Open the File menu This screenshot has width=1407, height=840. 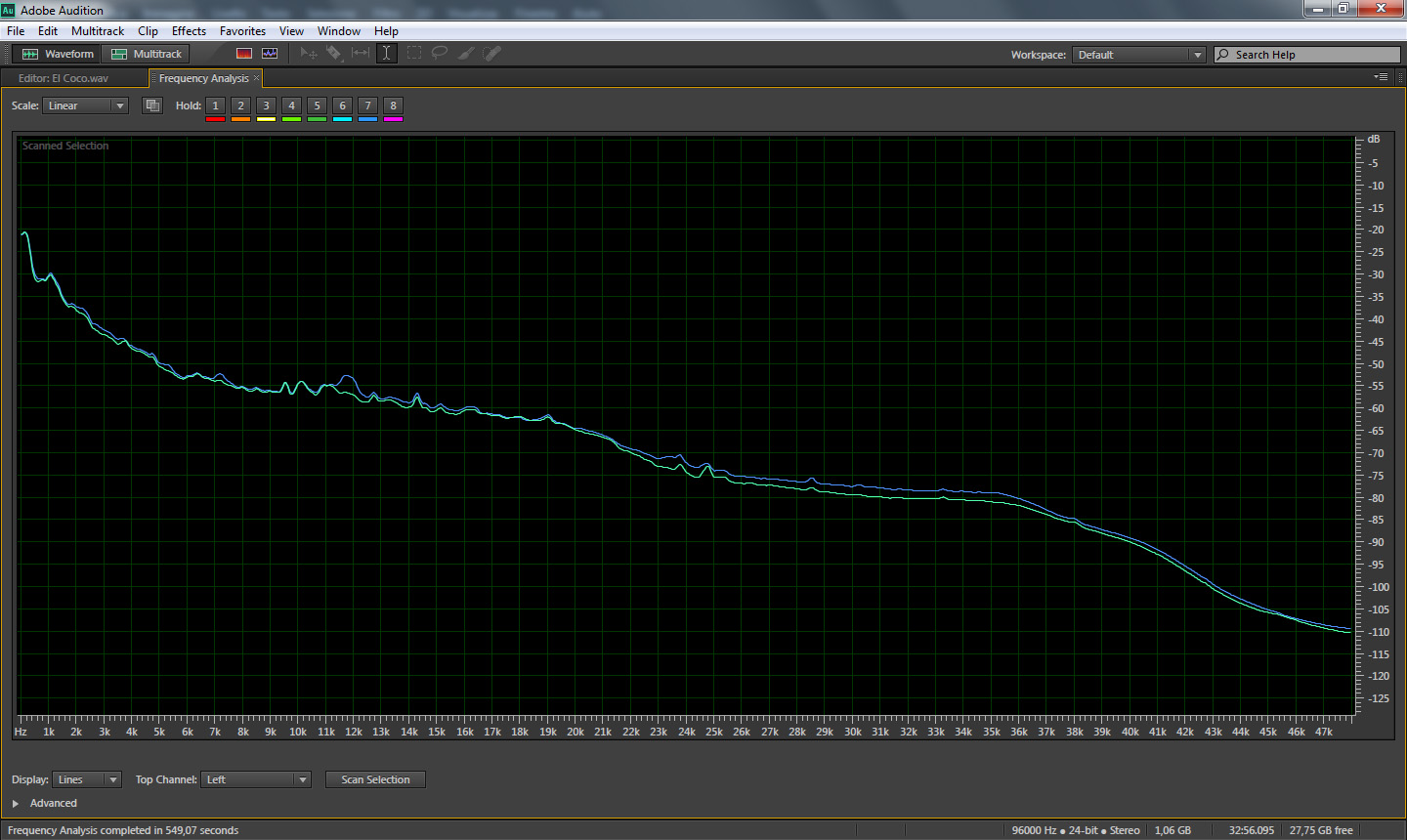16,31
